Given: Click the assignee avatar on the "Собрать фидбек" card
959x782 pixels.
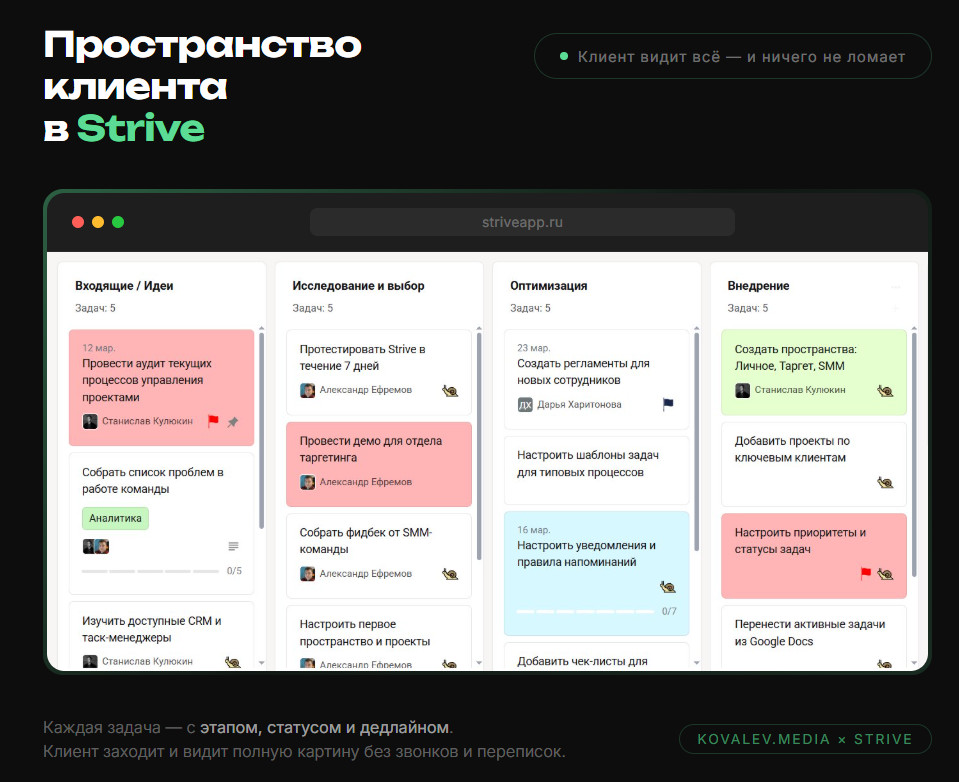Looking at the screenshot, I should (x=307, y=574).
